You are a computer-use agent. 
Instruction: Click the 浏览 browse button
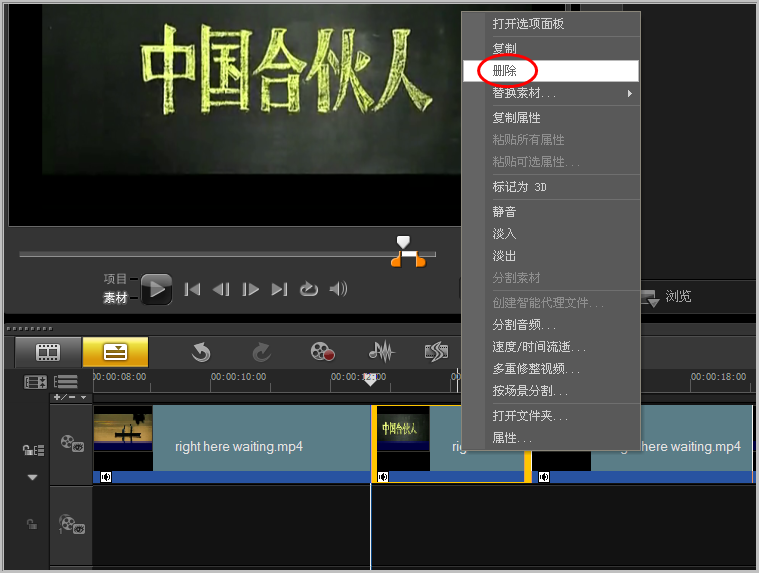coord(667,297)
